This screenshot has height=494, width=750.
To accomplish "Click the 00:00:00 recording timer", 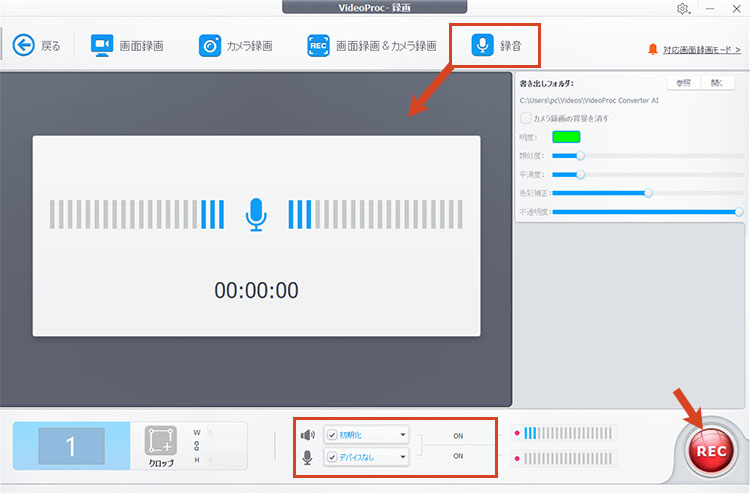I will 256,290.
